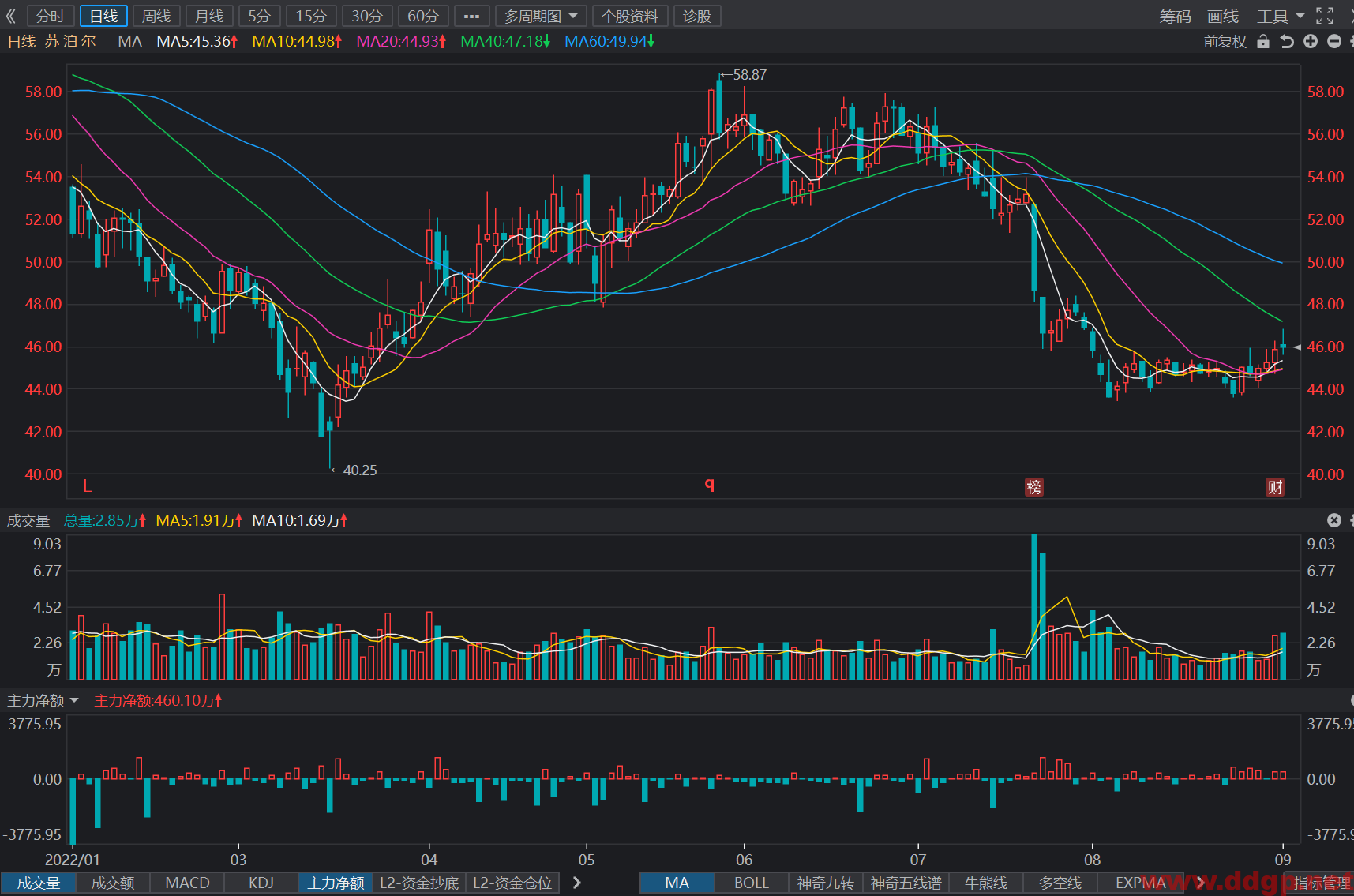Select the MACD indicator tab
The image size is (1354, 896).
tap(187, 883)
